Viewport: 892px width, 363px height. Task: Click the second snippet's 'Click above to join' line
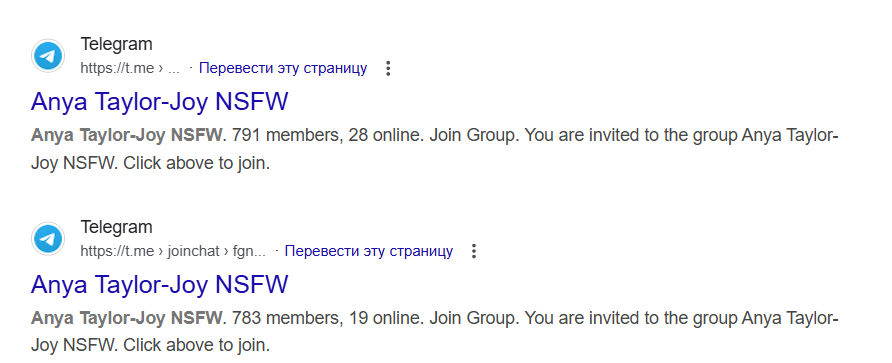[196, 346]
